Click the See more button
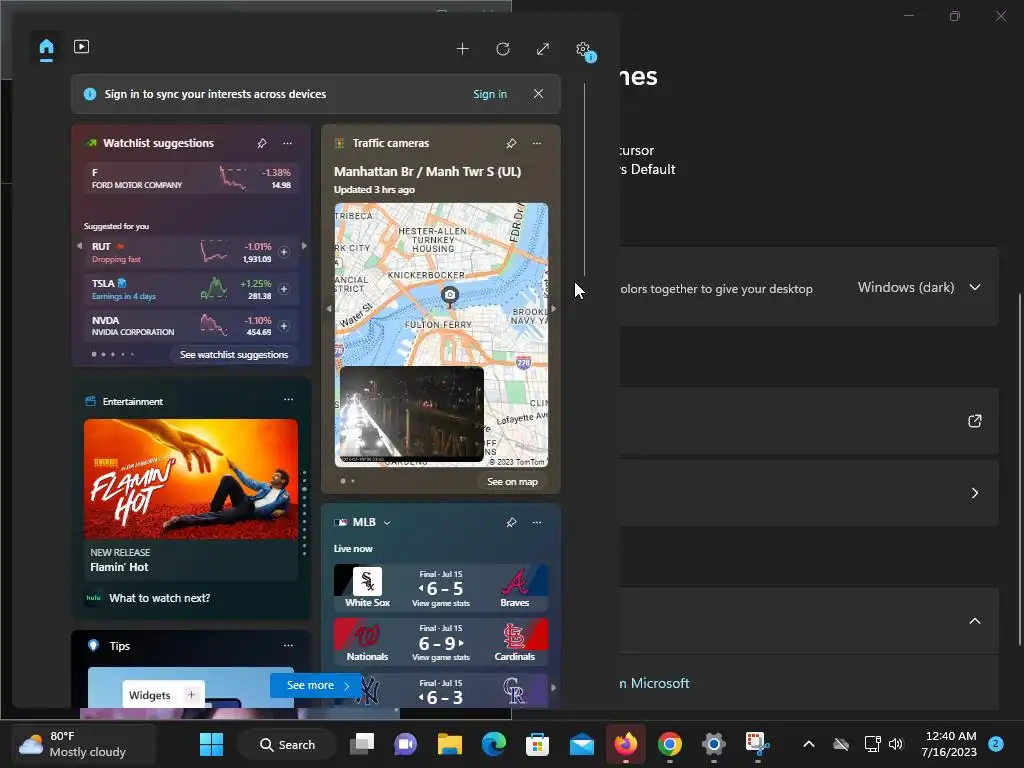 [316, 686]
